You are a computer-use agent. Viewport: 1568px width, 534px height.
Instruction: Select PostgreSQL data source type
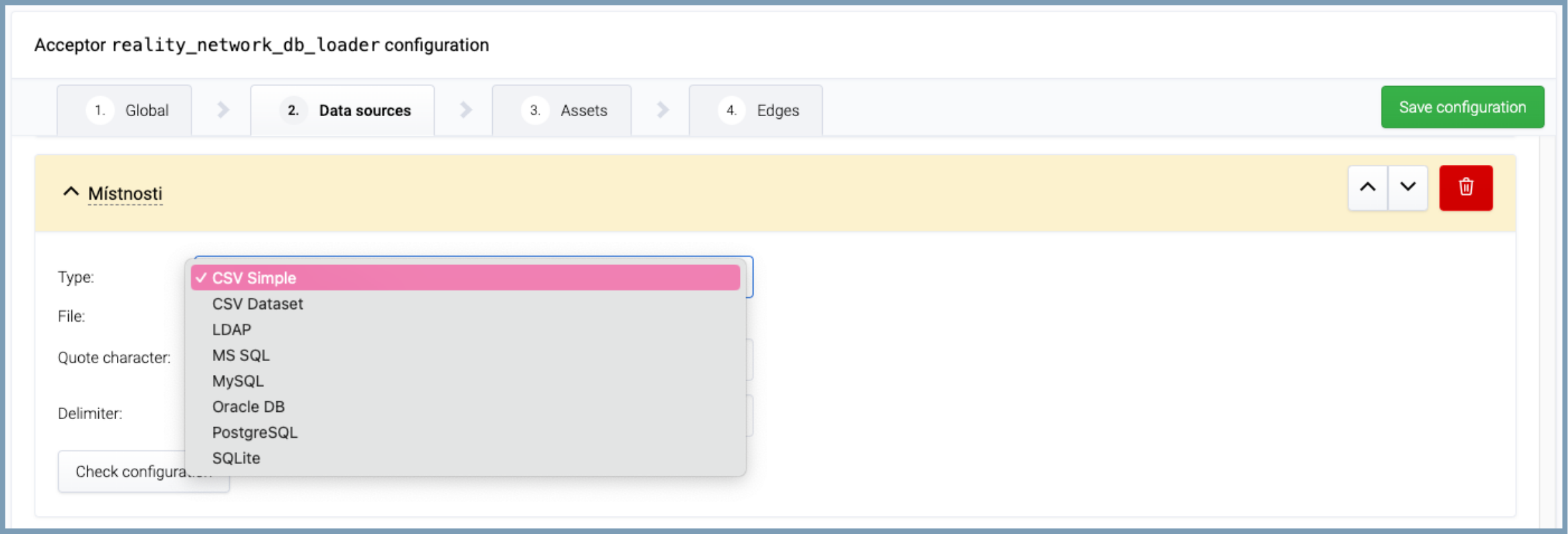pyautogui.click(x=254, y=433)
